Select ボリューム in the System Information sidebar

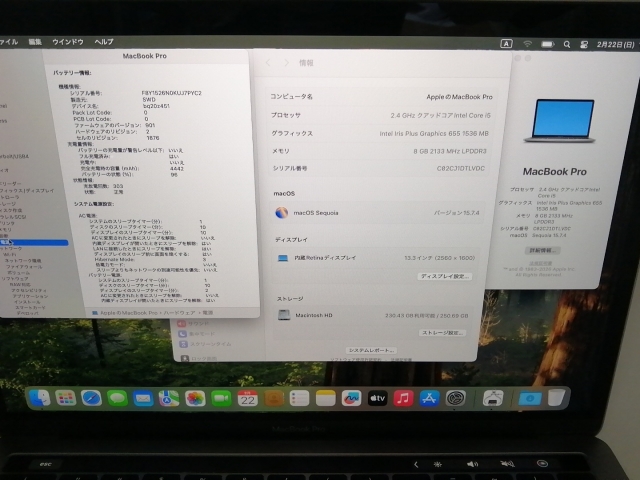[18, 272]
